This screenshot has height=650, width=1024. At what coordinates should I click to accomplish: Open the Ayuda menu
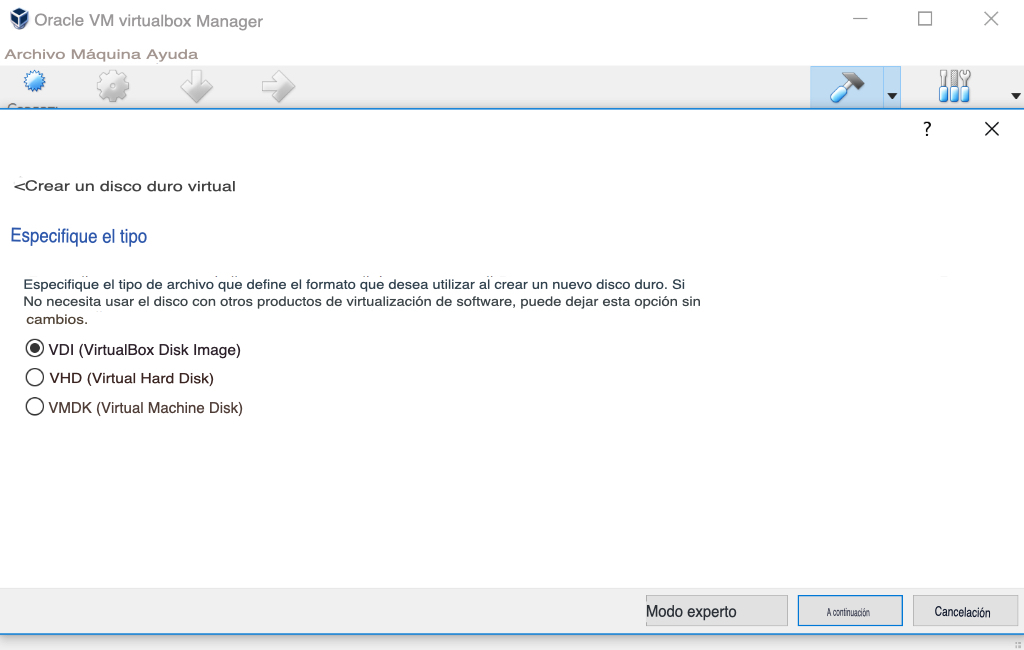tap(172, 54)
